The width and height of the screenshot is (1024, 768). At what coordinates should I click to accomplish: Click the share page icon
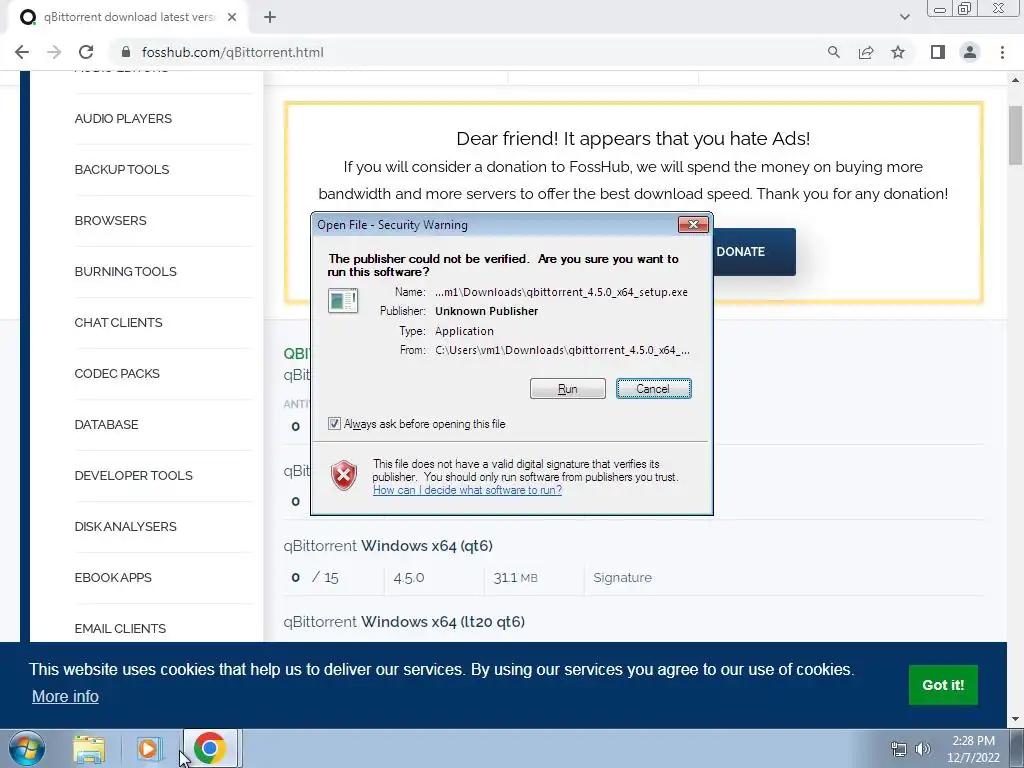point(866,52)
